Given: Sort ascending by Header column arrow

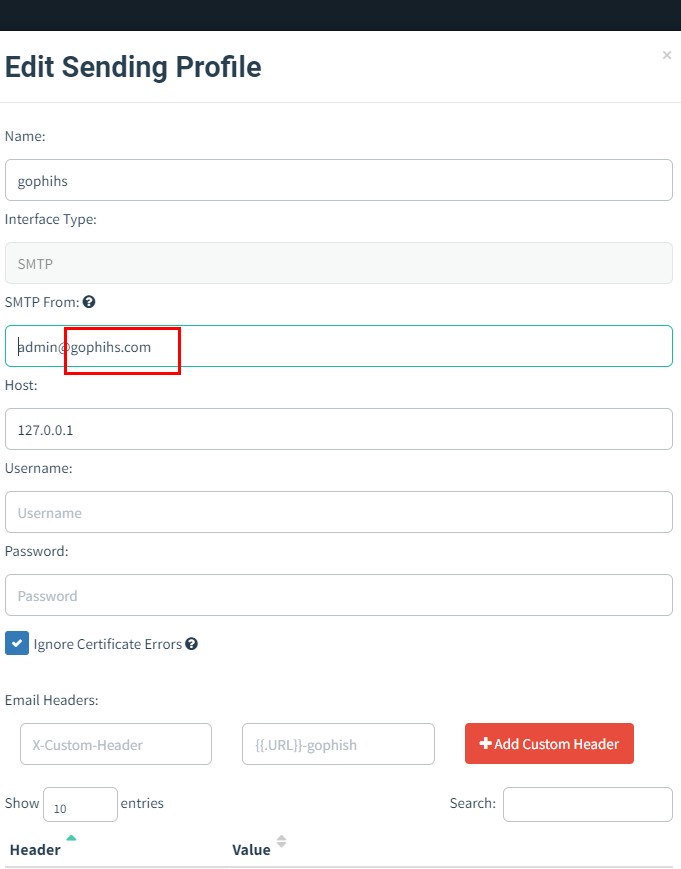Looking at the screenshot, I should (x=71, y=838).
